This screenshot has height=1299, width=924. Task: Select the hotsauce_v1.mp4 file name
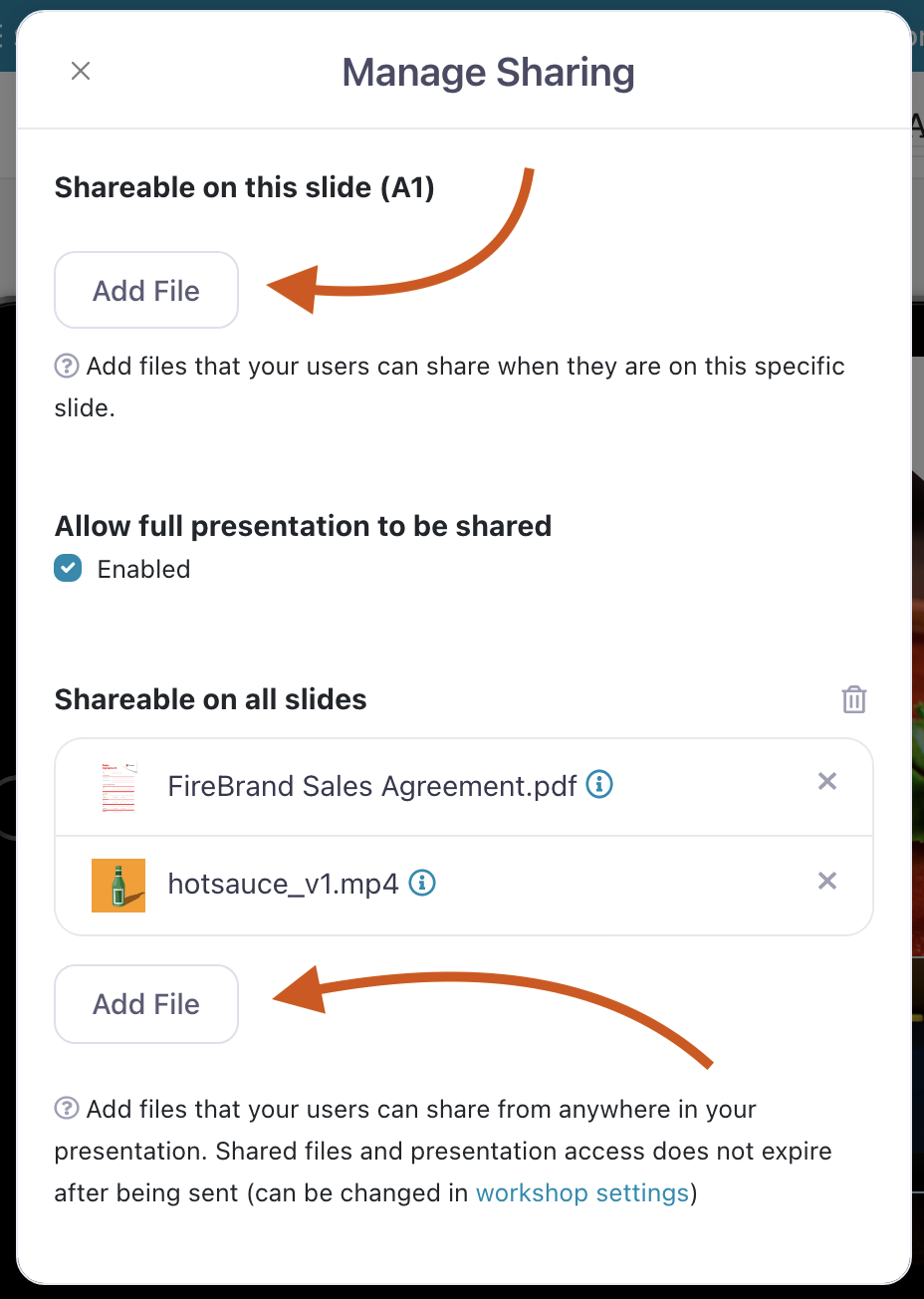283,884
